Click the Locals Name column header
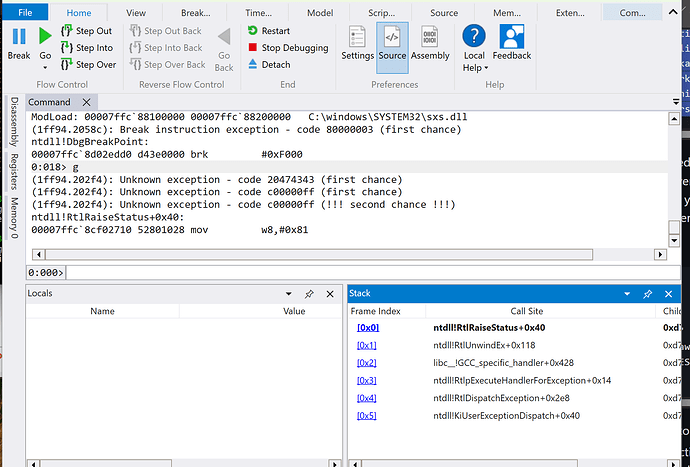This screenshot has width=690, height=467. click(x=103, y=311)
